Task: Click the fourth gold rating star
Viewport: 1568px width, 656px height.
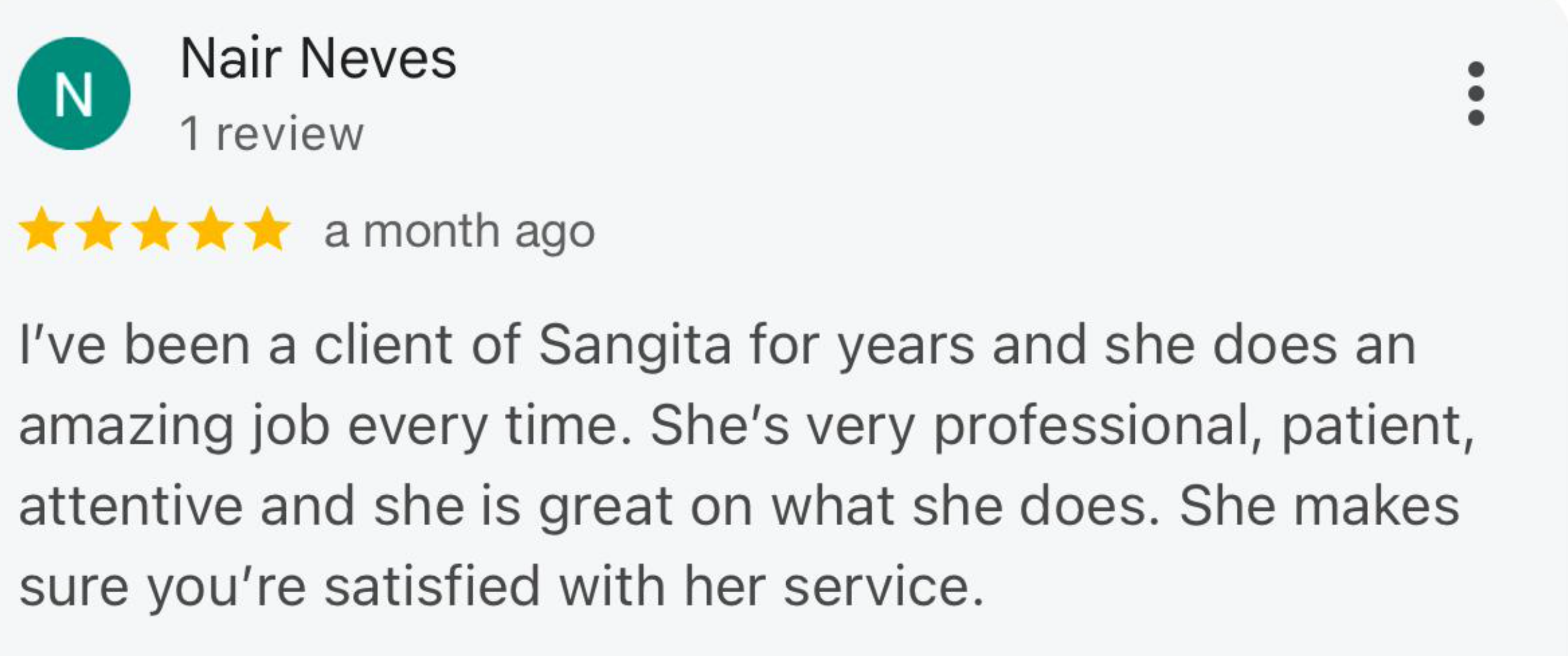Action: pos(211,229)
